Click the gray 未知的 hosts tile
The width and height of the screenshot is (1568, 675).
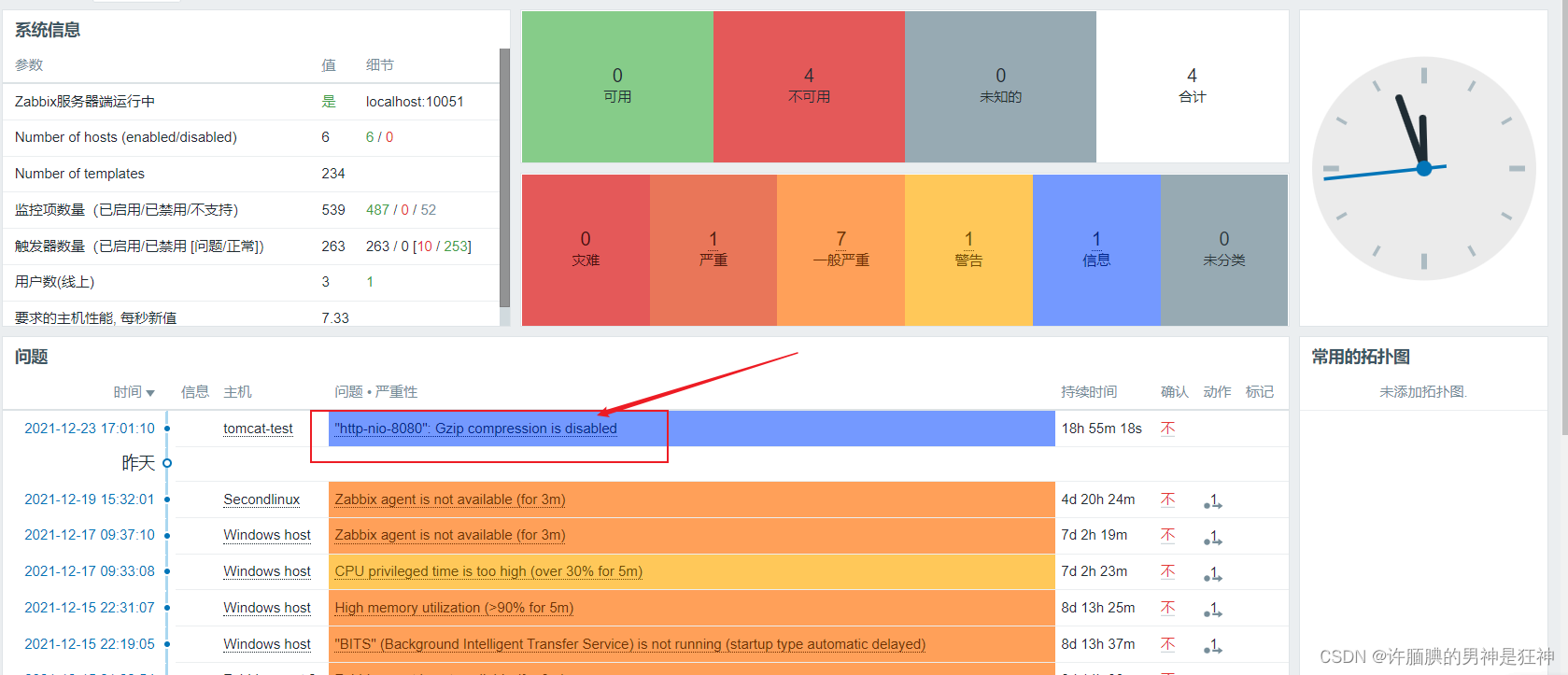1000,87
